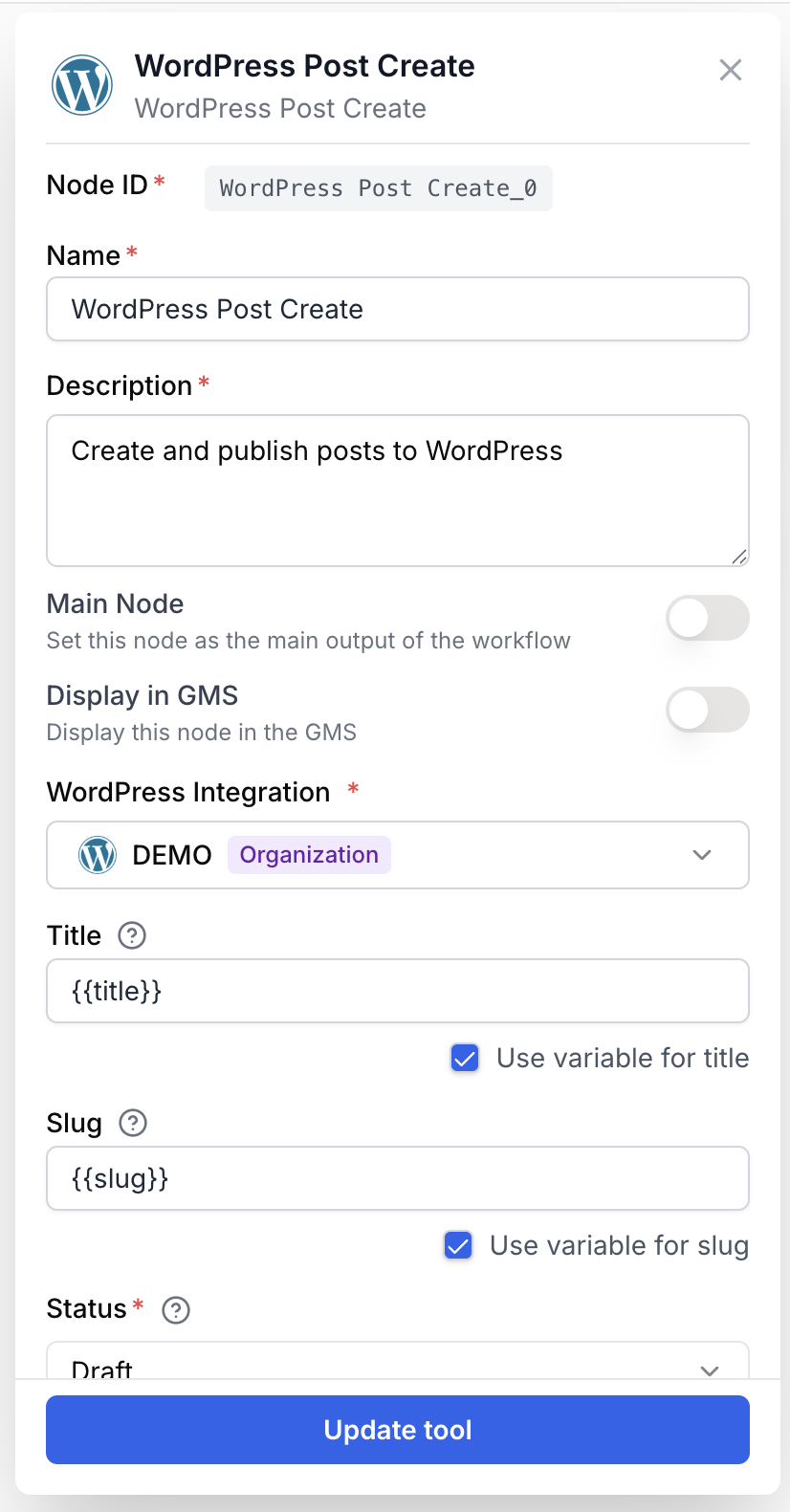This screenshot has width=790, height=1512.
Task: Open the WordPress Integration dropdown
Action: click(398, 855)
